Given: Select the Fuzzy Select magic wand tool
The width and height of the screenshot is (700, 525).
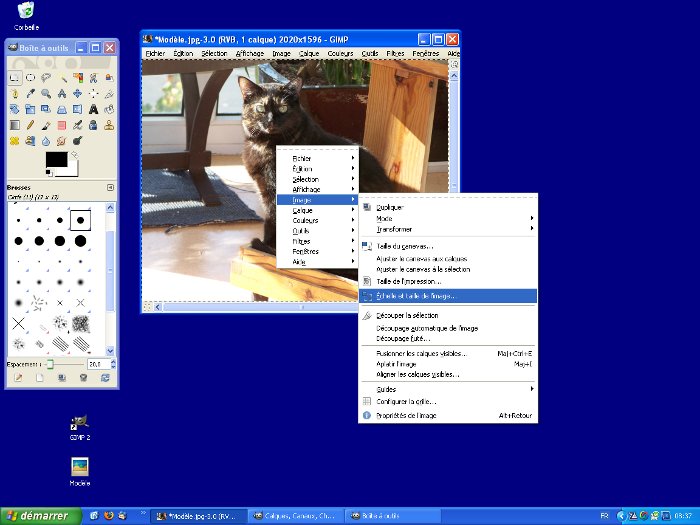Looking at the screenshot, I should coord(62,78).
